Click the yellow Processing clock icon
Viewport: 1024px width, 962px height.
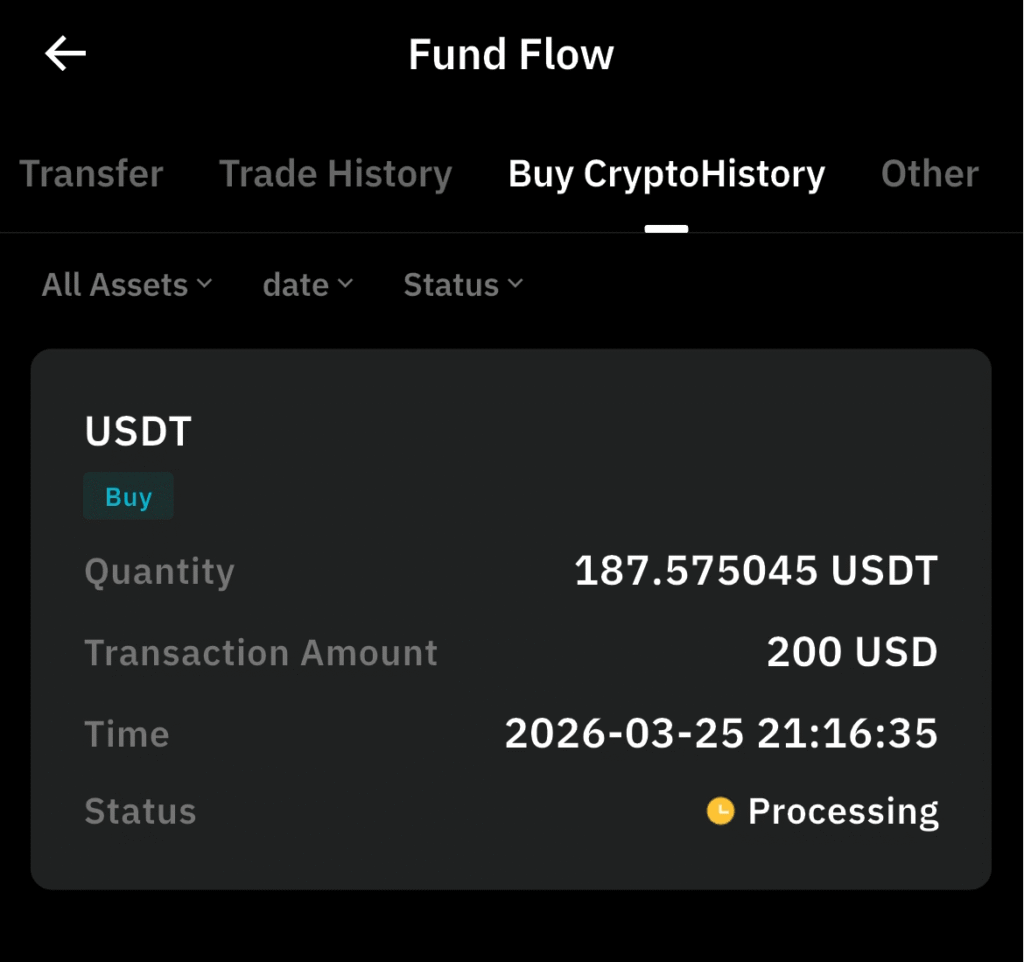720,811
